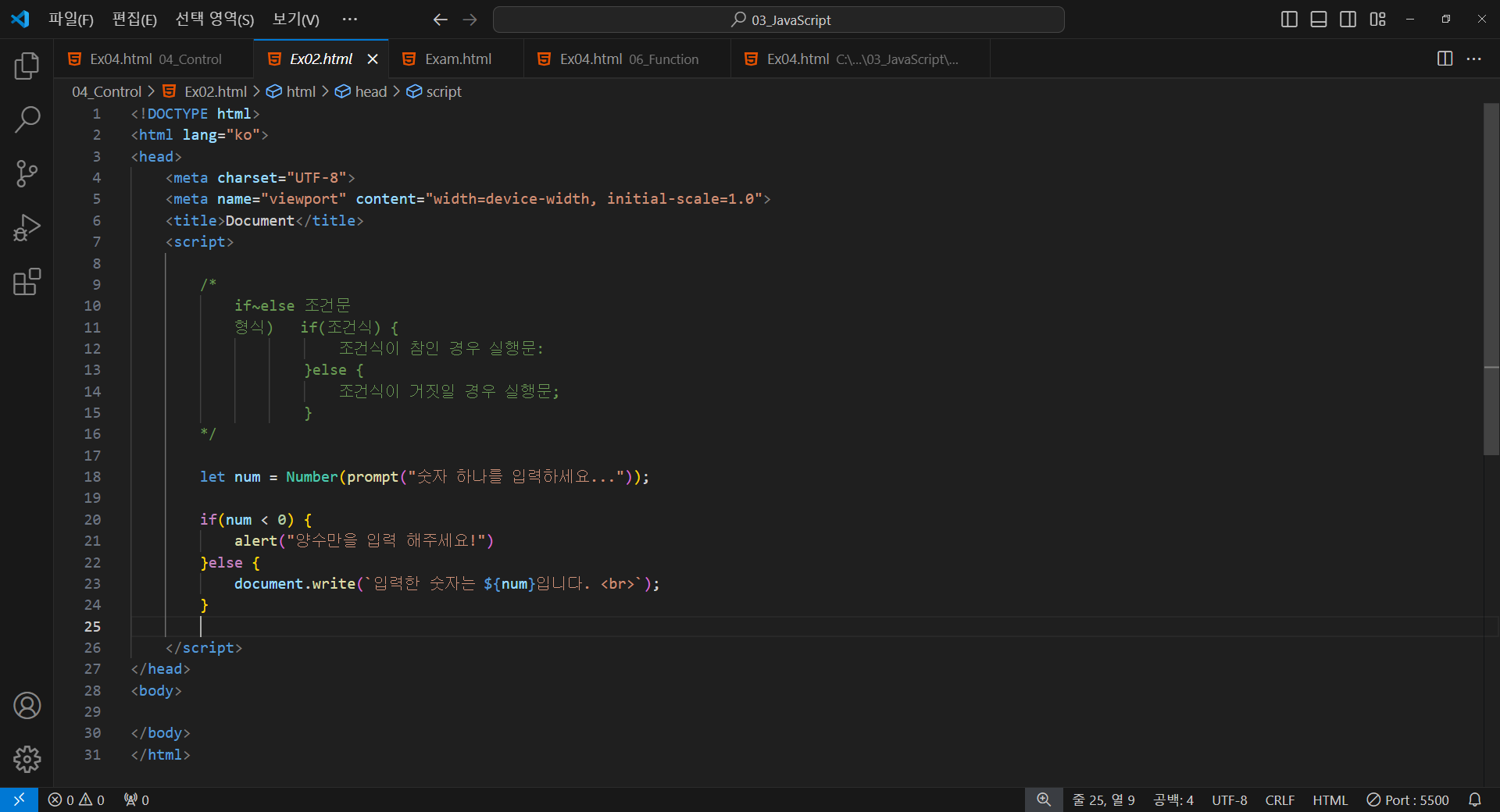Click the prompt call on line 18

pos(373,476)
